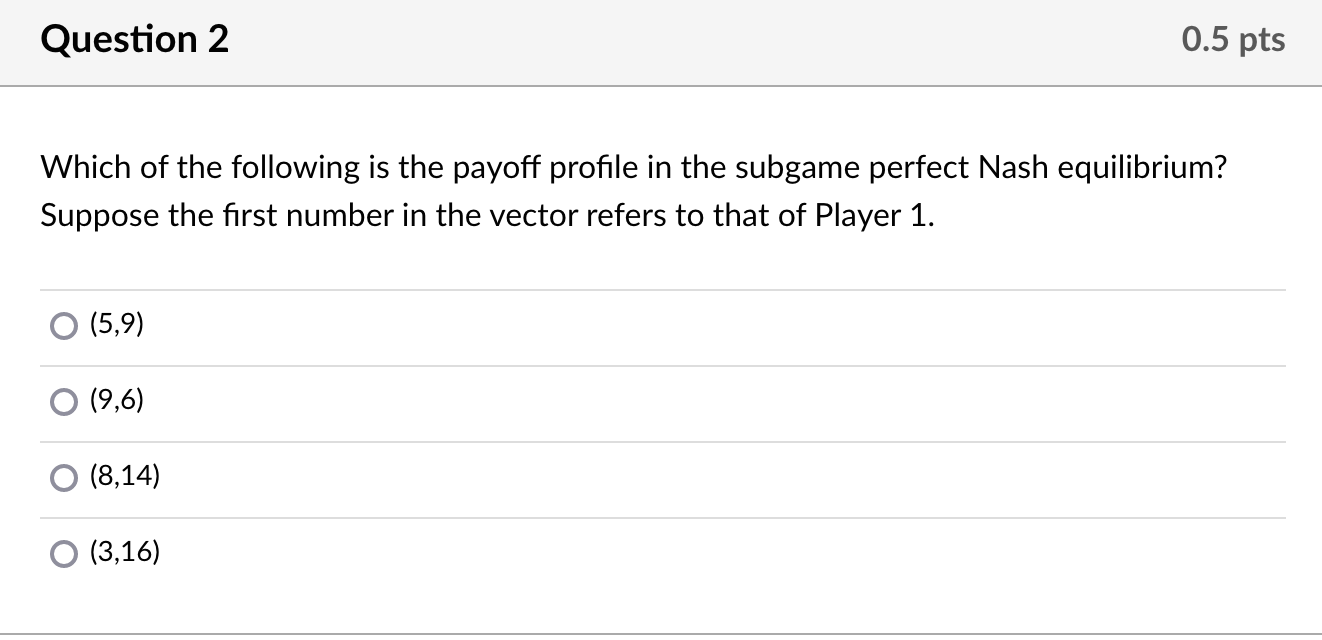Click the Question 2 heading
This screenshot has height=640, width=1322.
[133, 40]
